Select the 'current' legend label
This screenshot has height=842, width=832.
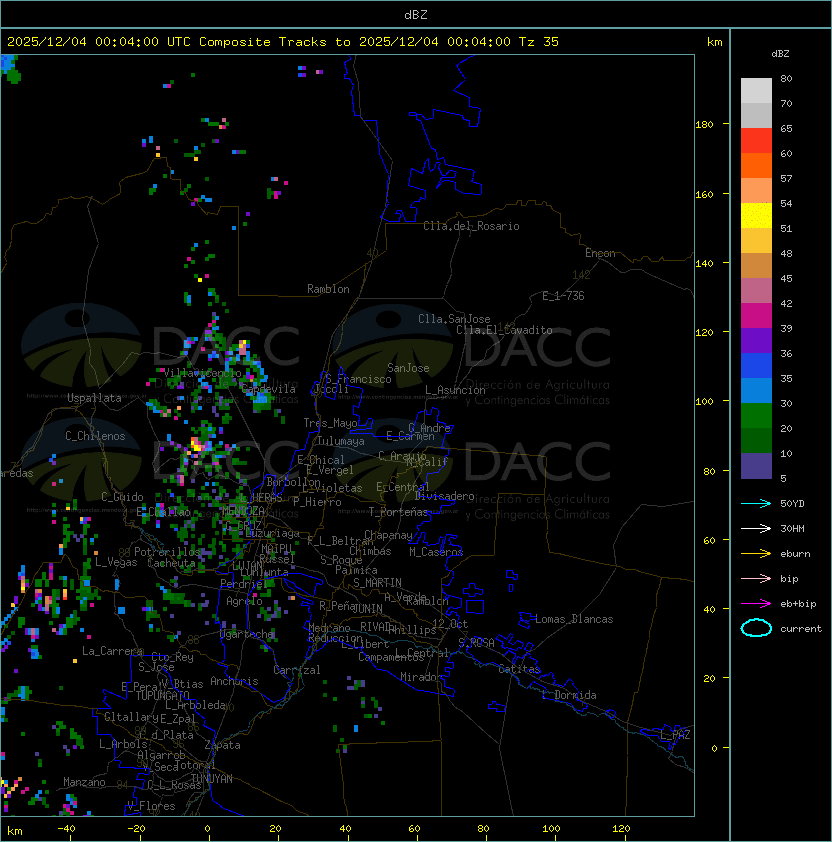tap(801, 629)
